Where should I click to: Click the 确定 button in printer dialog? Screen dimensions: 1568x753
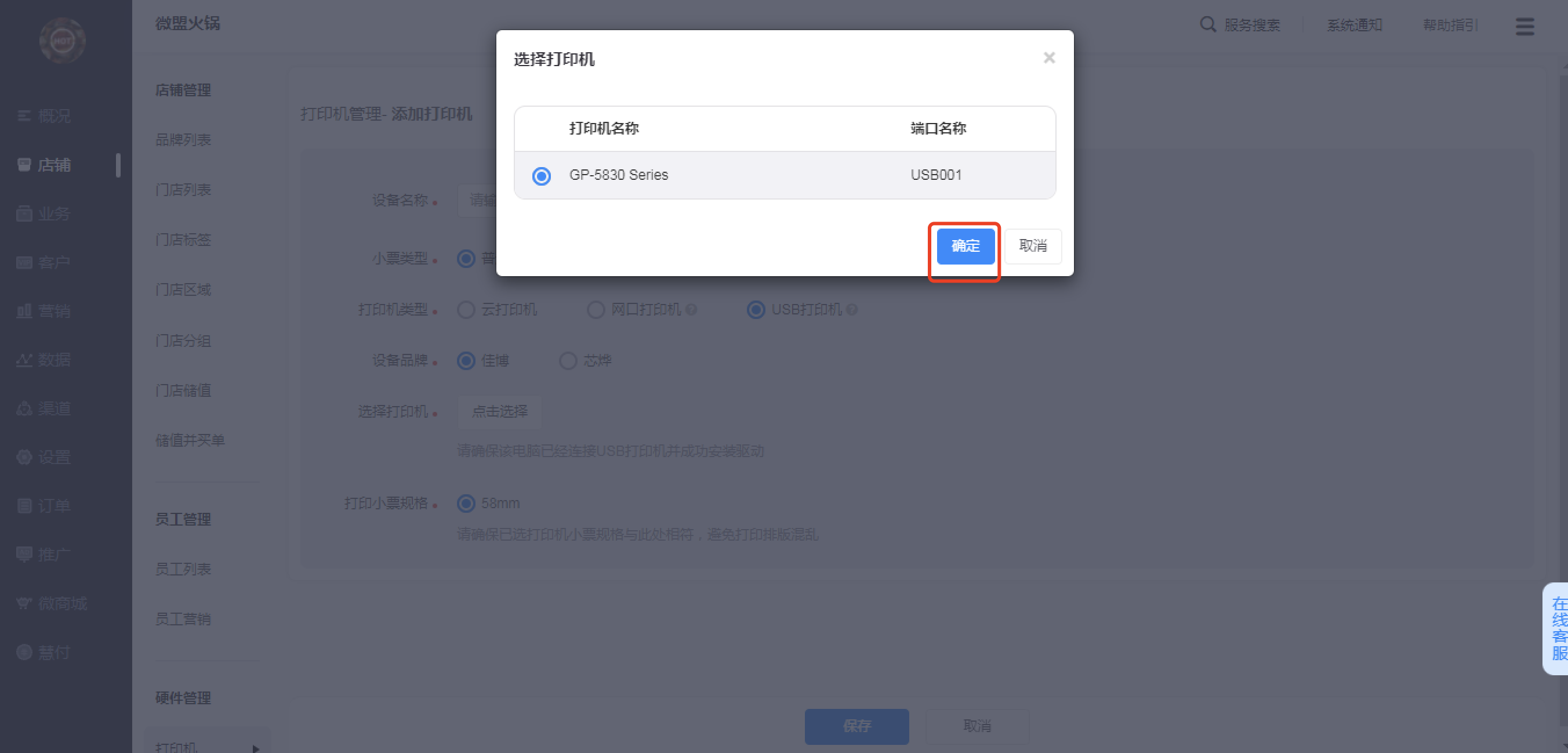click(x=966, y=246)
